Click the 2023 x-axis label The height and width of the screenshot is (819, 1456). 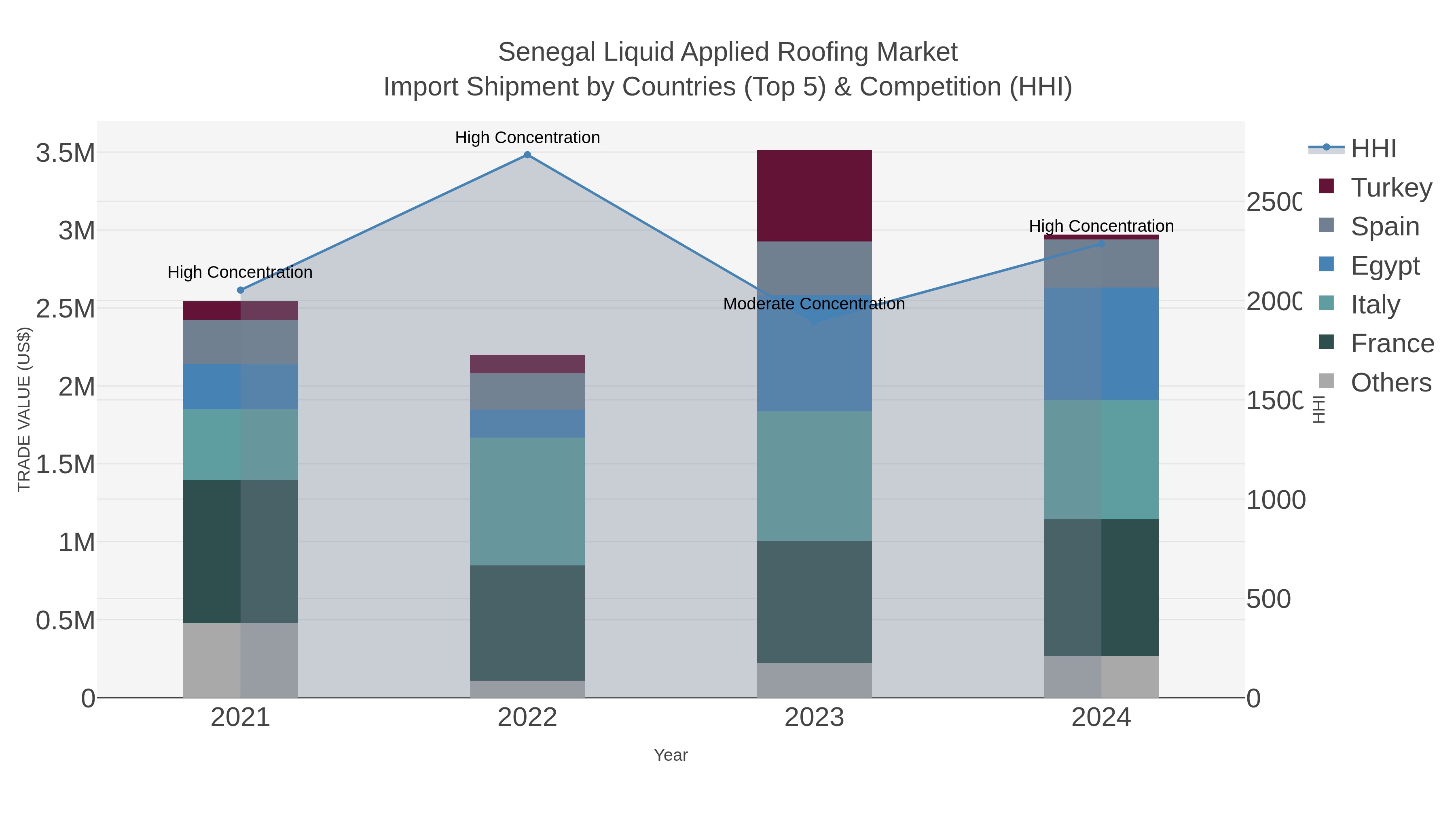coord(815,718)
